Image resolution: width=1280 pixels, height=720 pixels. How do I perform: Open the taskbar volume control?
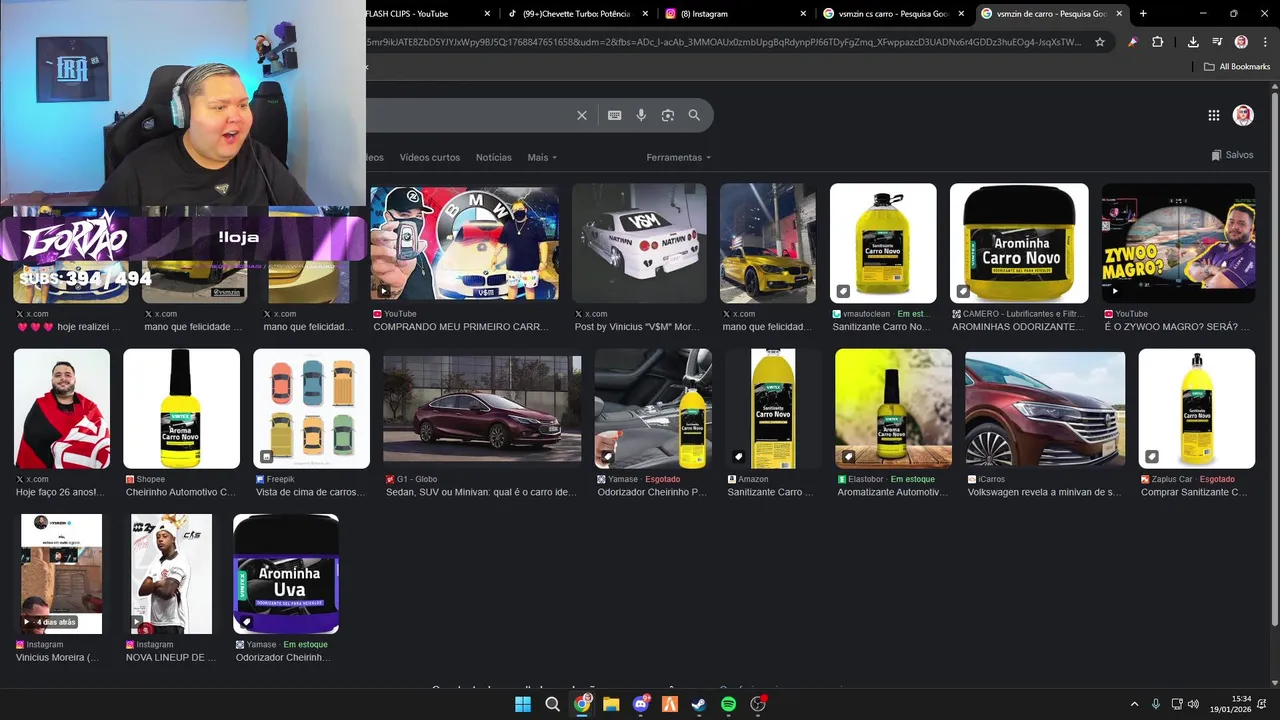point(1193,704)
